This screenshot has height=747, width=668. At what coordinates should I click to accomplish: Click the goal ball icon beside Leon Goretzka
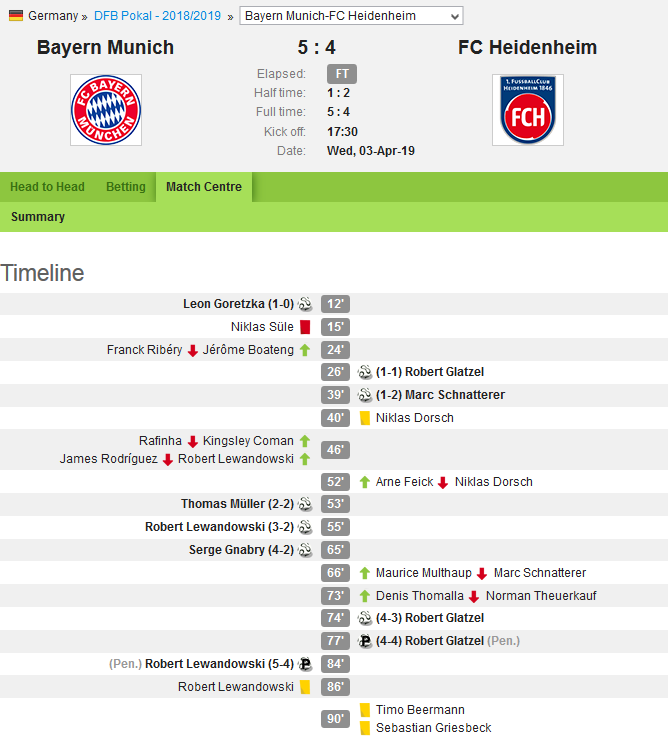tap(305, 304)
